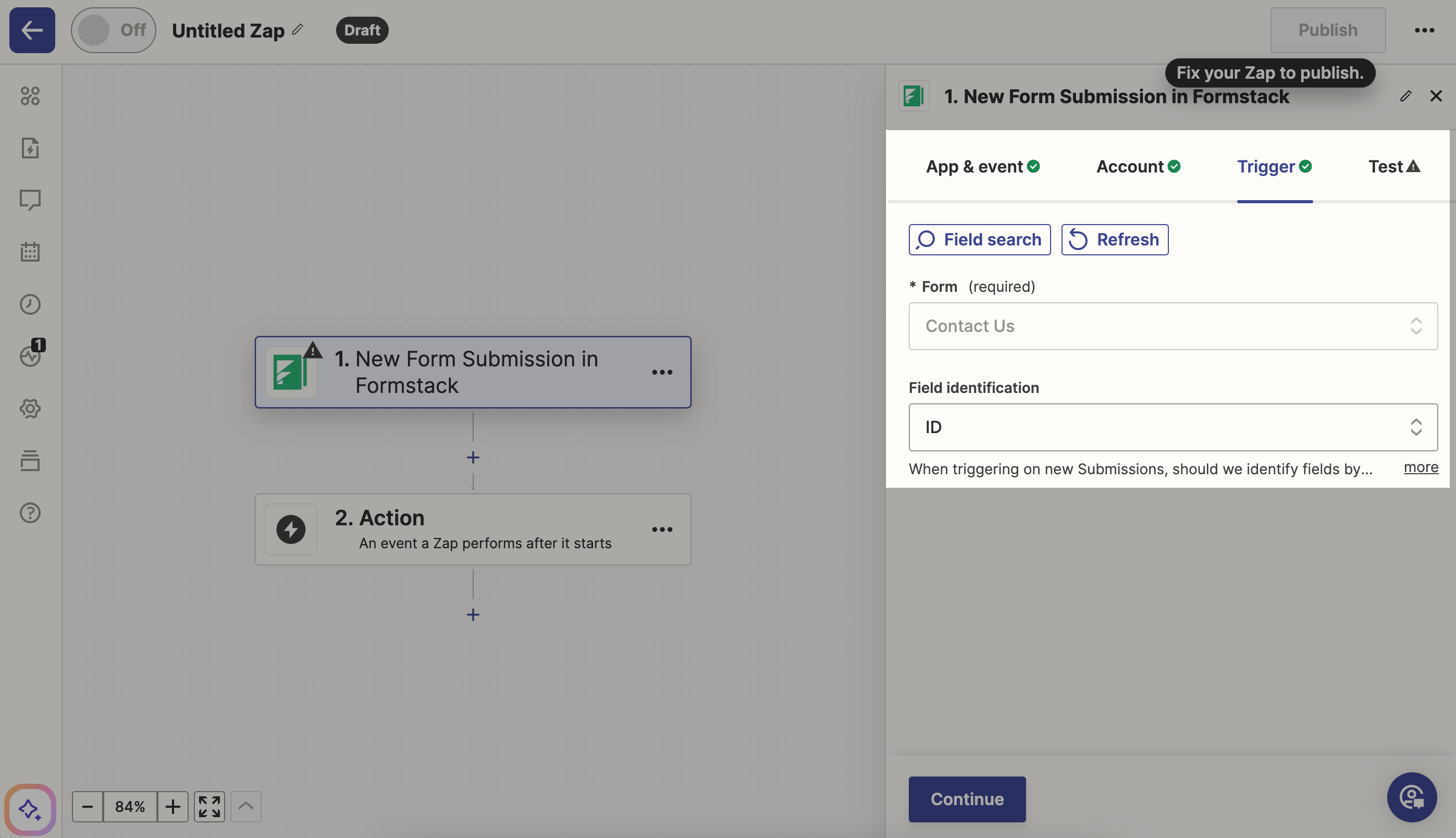Viewport: 1456px width, 838px height.
Task: Open the notes chat icon in the sidebar
Action: click(31, 200)
